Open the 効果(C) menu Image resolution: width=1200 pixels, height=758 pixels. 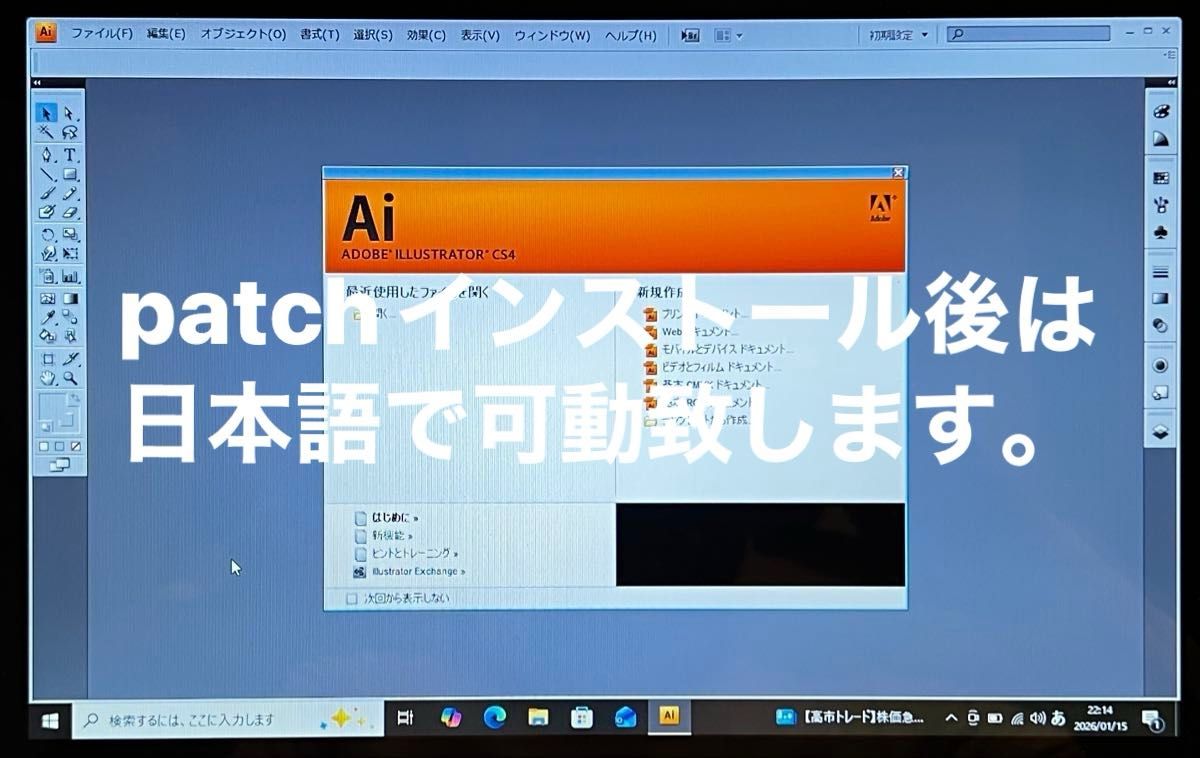[x=426, y=34]
